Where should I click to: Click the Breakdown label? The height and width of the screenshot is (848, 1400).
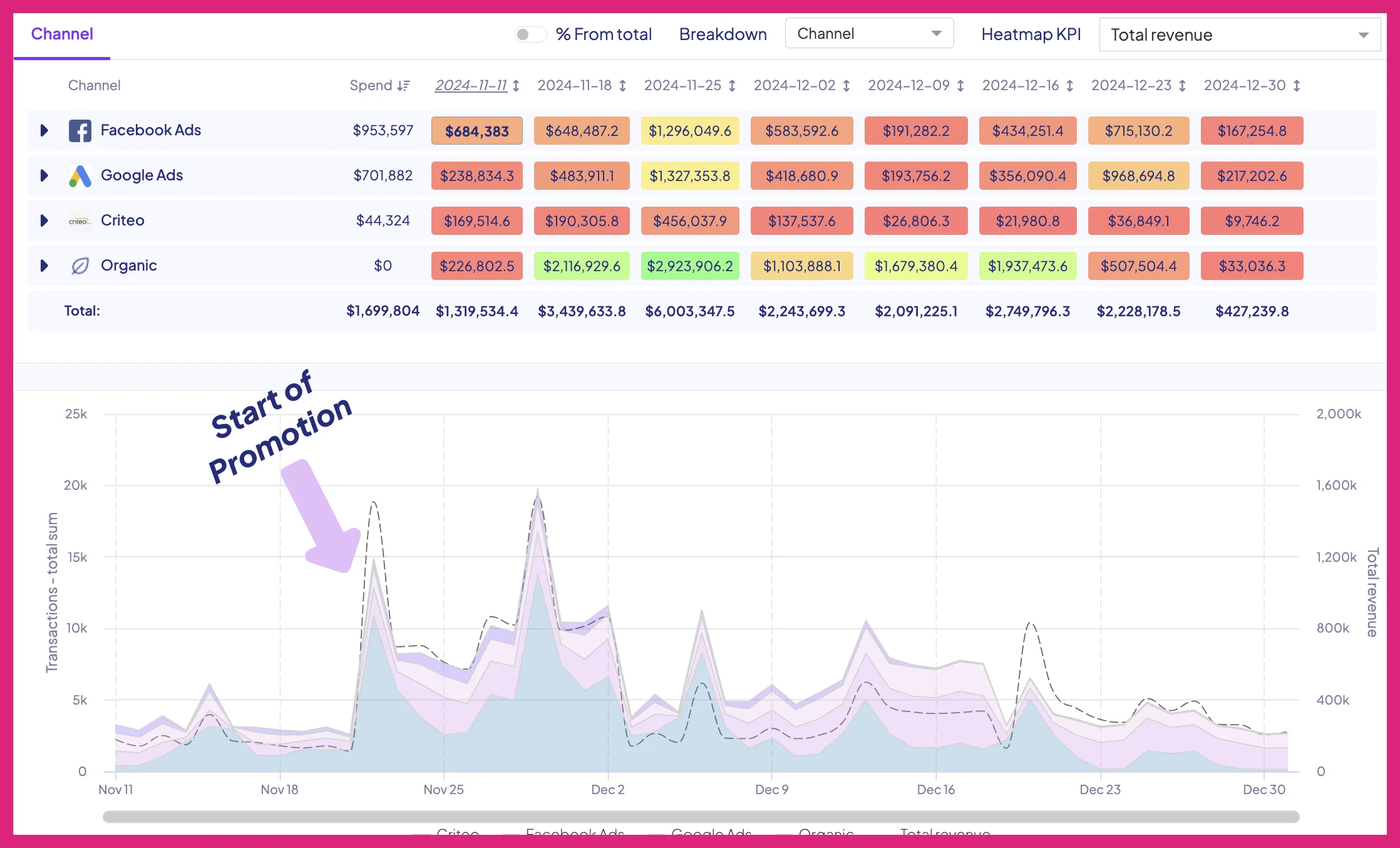tap(723, 34)
